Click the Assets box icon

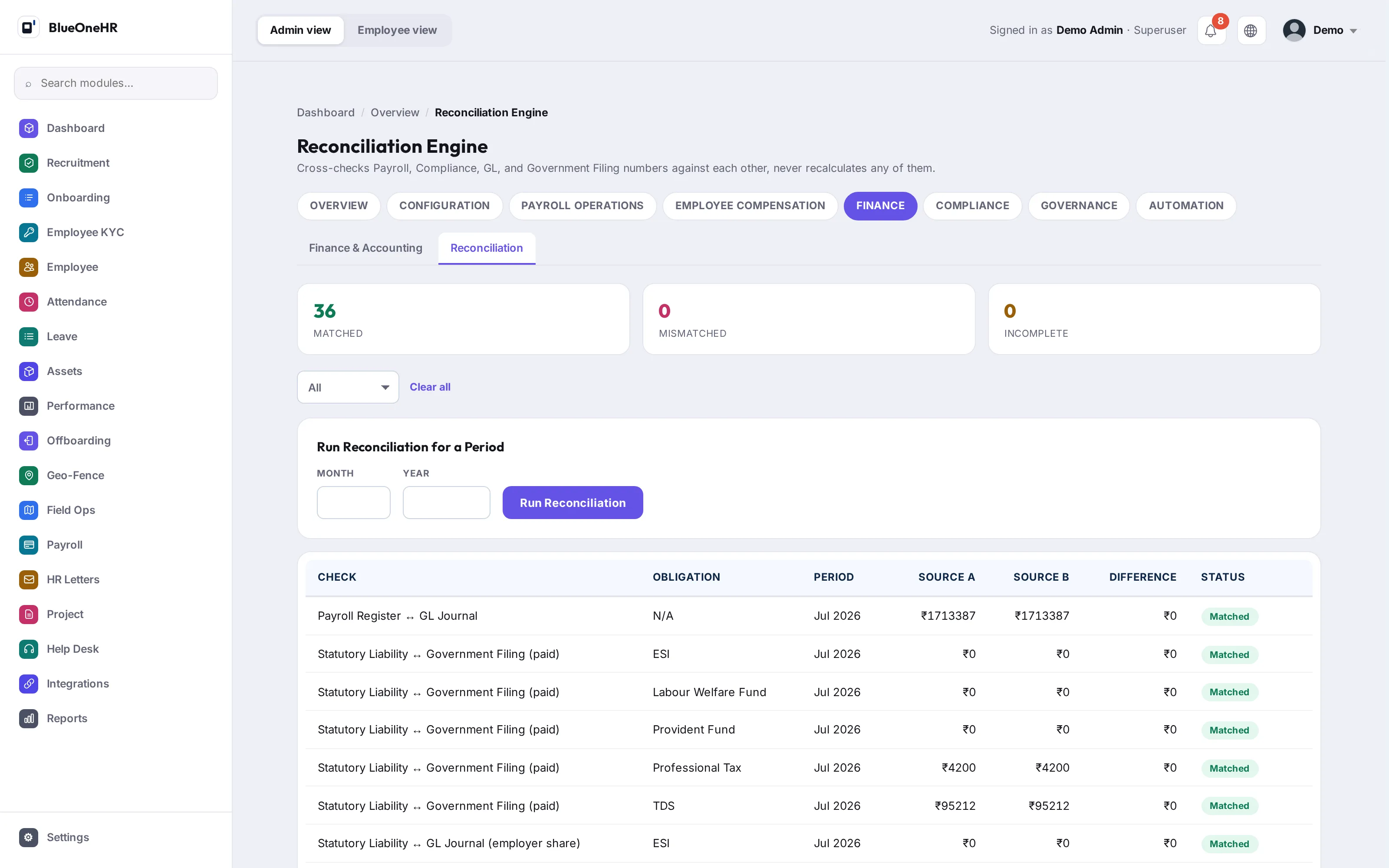[29, 372]
